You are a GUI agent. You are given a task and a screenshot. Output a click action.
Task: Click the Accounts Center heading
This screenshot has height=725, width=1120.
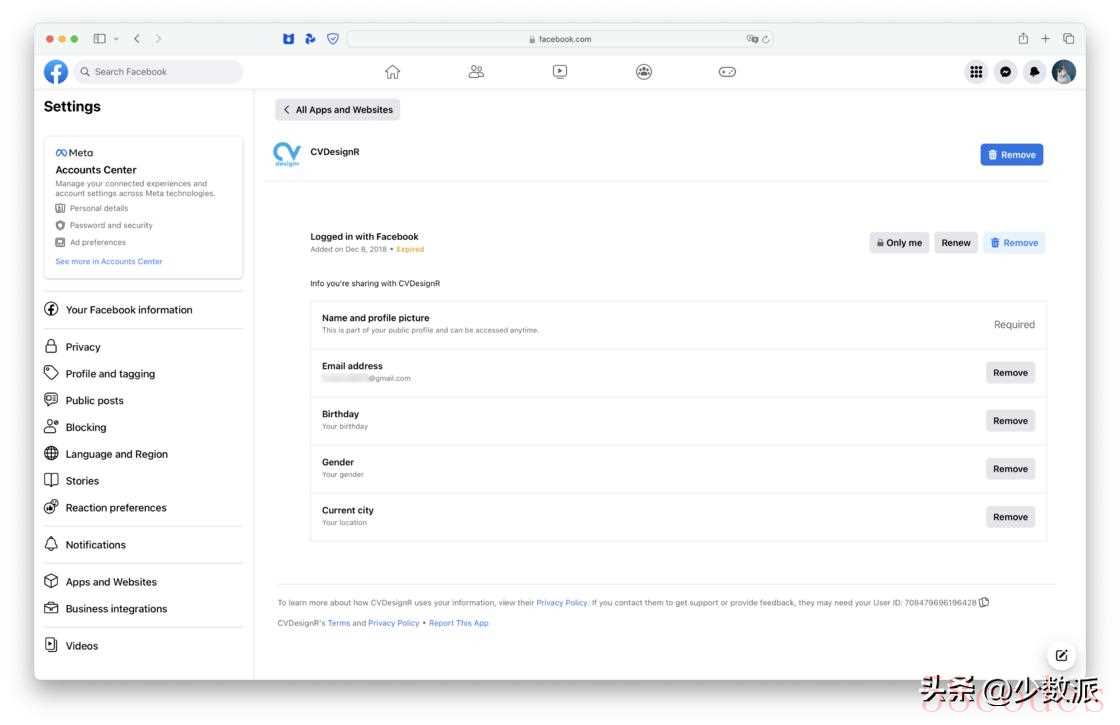(x=96, y=170)
